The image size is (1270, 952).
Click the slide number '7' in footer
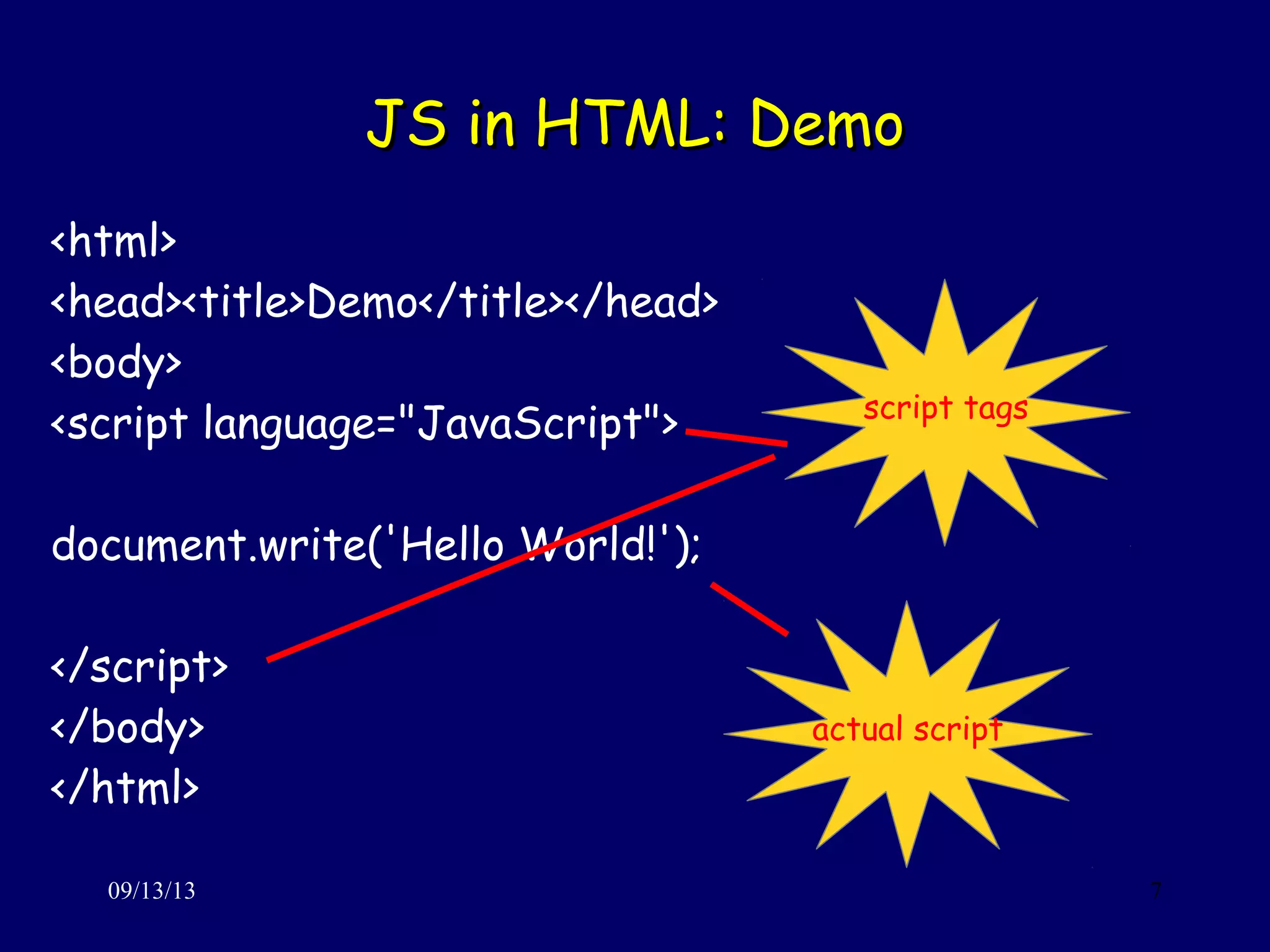point(1156,891)
